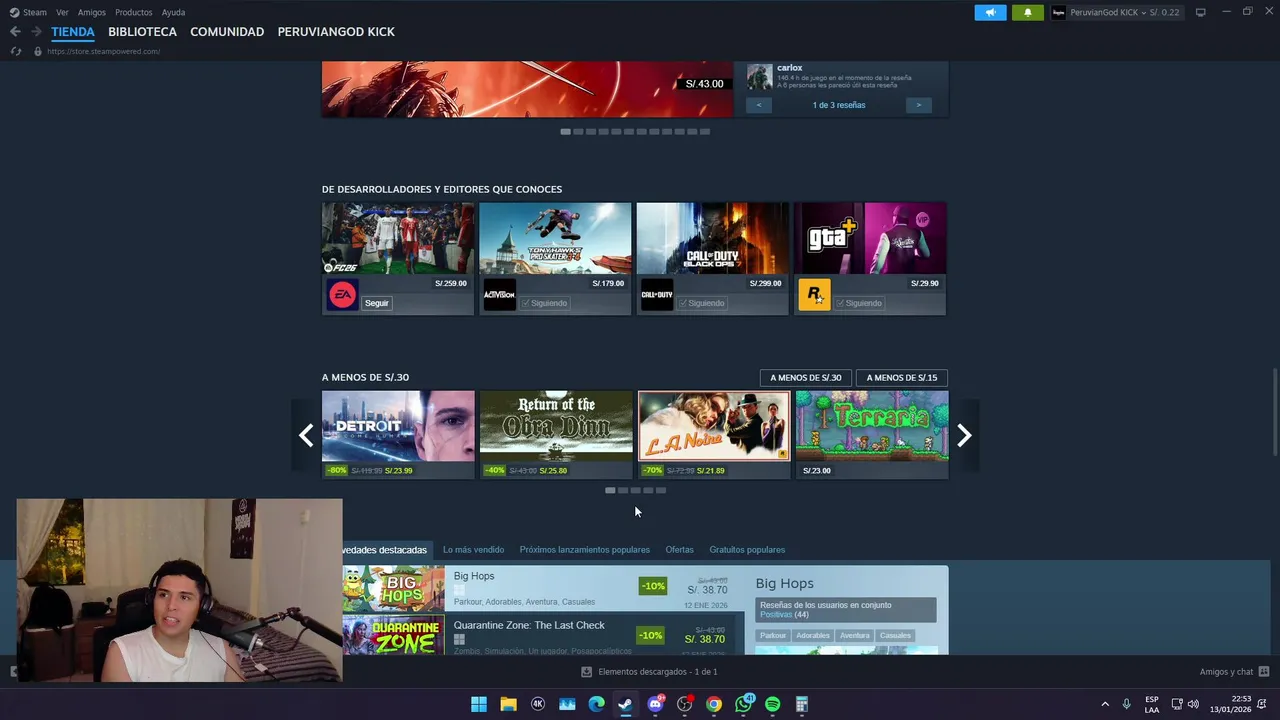Open the announcements megaphone icon

point(990,12)
